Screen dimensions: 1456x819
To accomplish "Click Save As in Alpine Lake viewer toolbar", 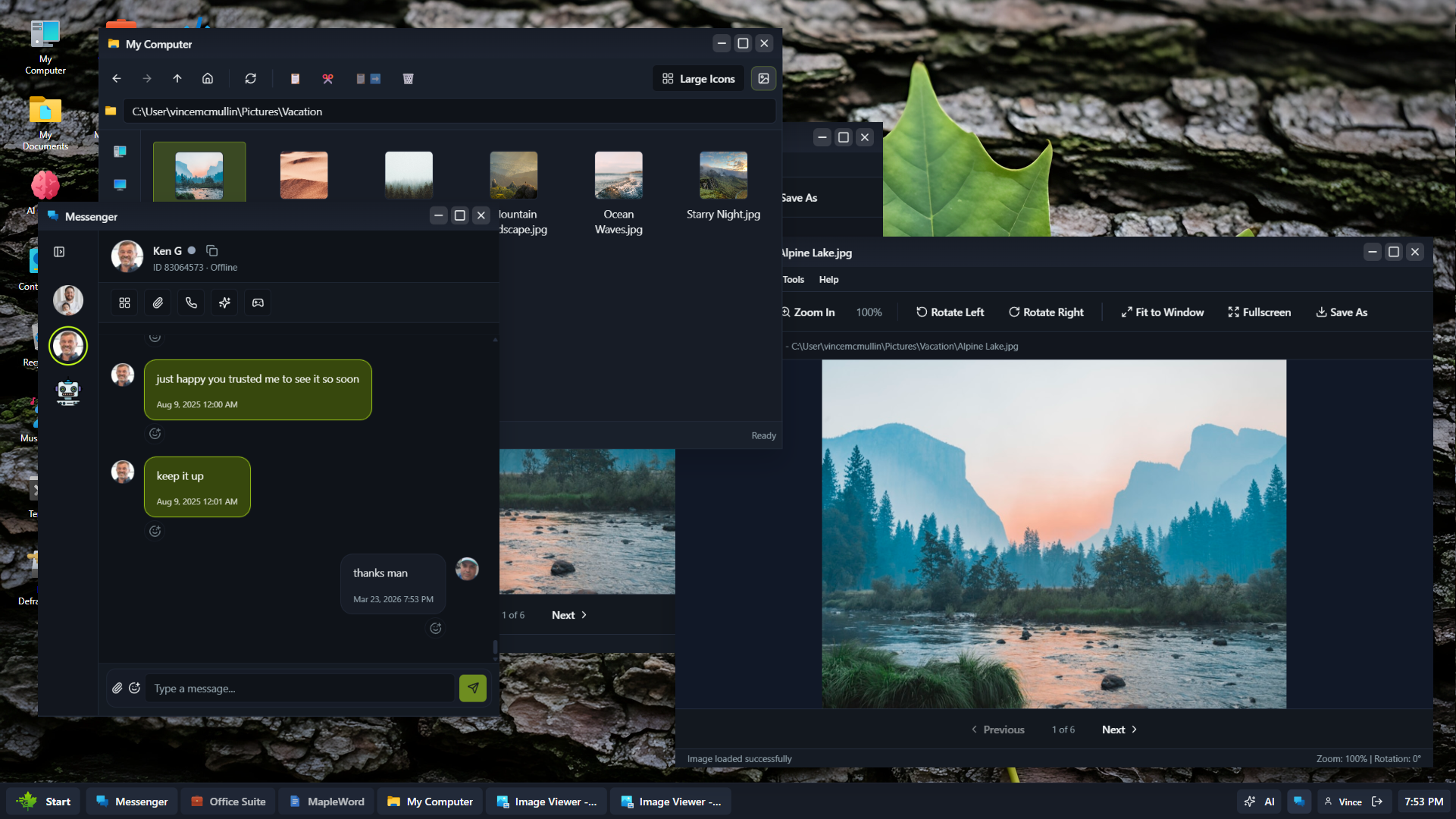I will [x=1342, y=312].
